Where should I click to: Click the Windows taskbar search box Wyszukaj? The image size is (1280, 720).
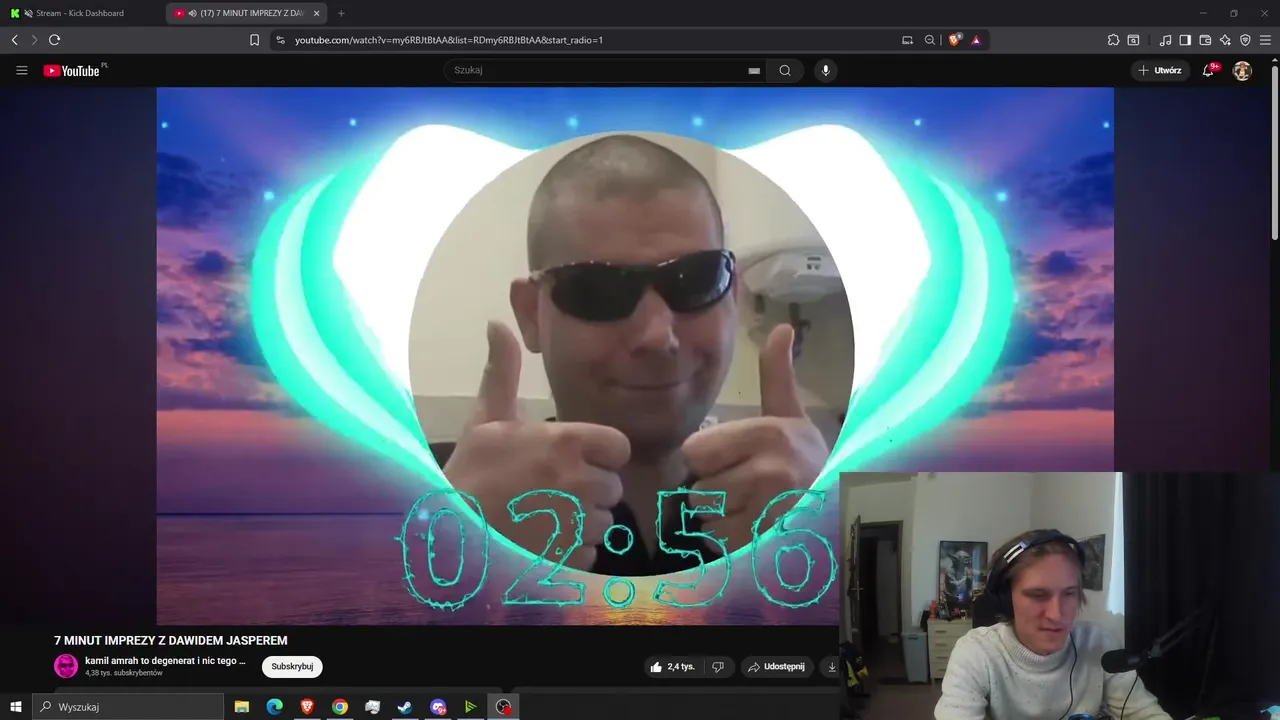click(x=128, y=707)
